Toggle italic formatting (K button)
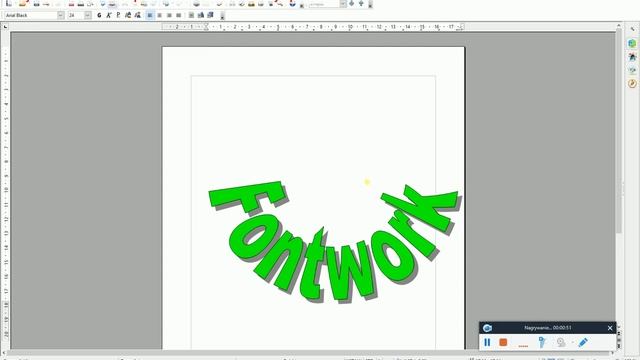 point(109,15)
